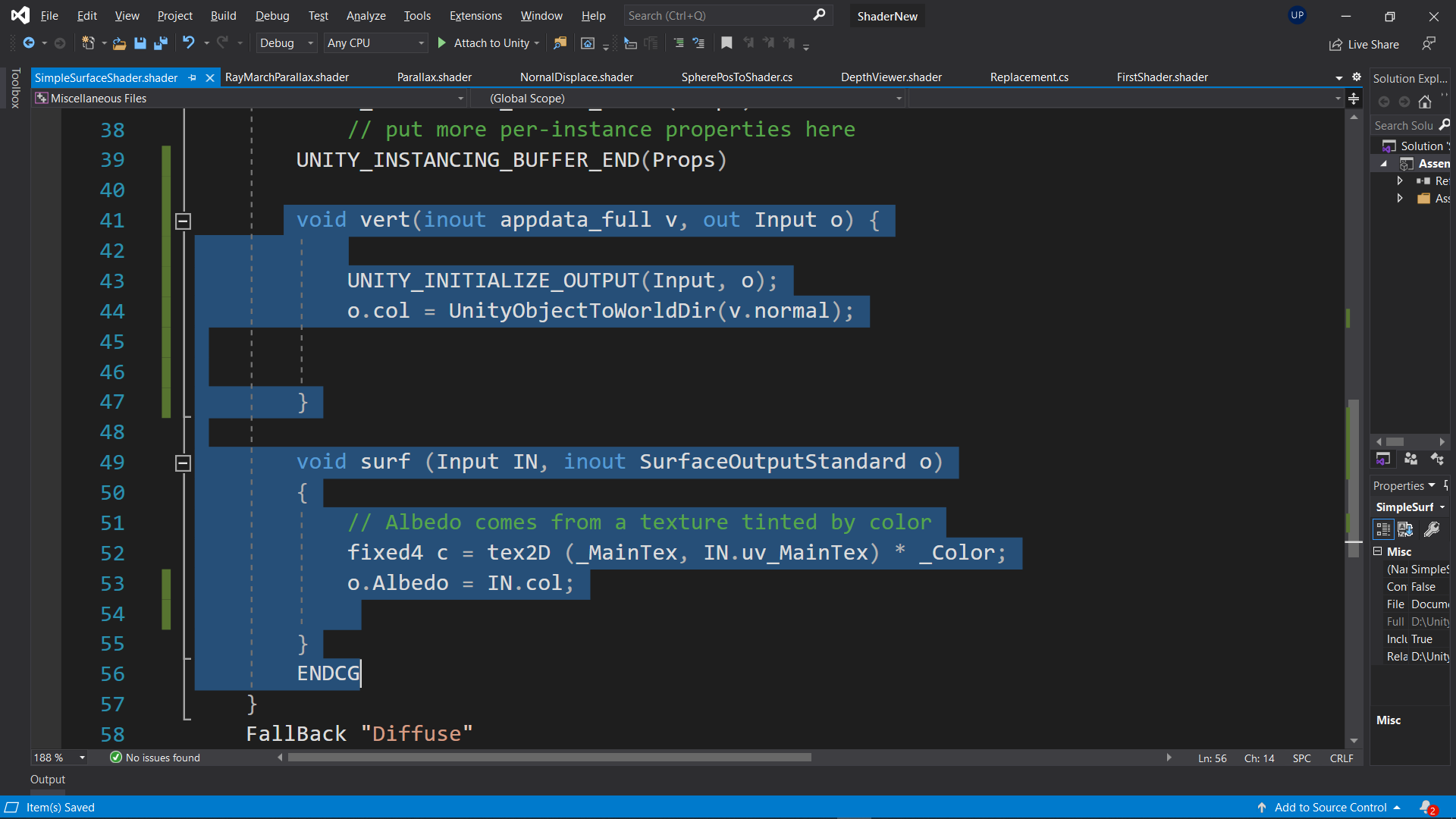Open property pages via the wrench icon

point(1432,529)
